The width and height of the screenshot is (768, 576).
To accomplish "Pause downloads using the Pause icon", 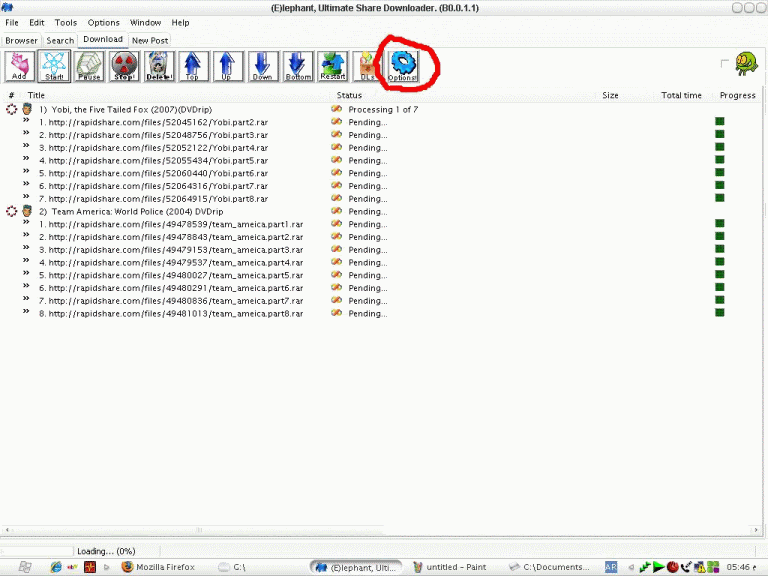I will [89, 66].
